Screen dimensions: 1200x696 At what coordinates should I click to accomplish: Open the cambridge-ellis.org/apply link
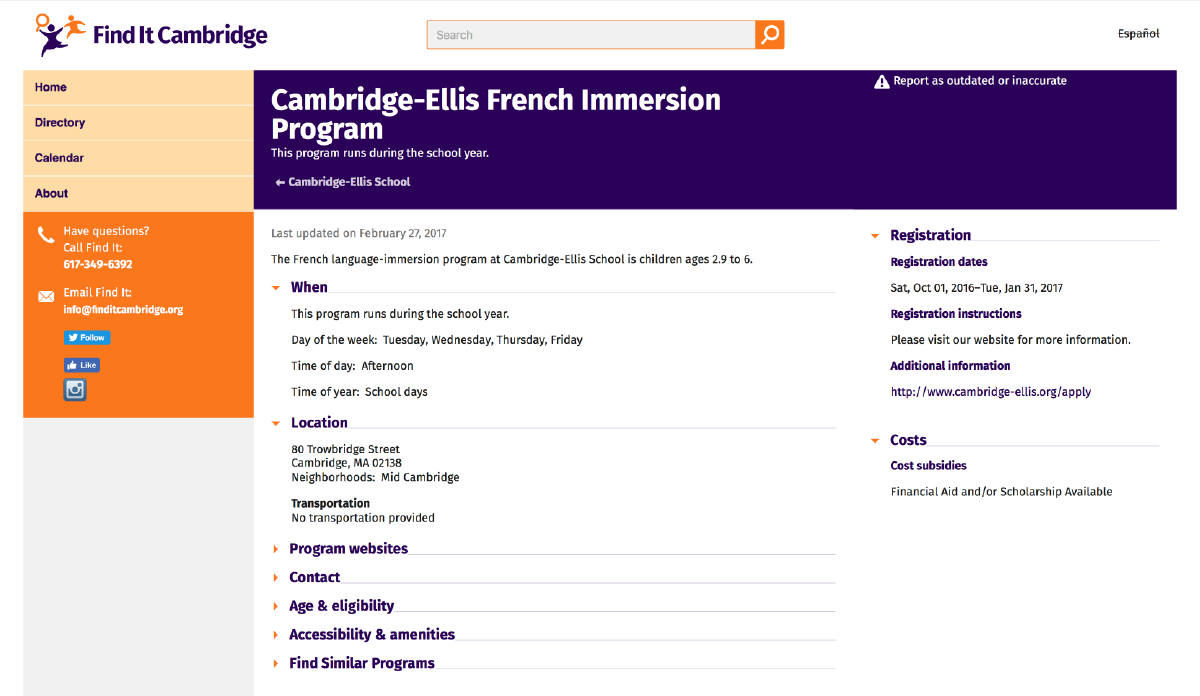pyautogui.click(x=990, y=392)
